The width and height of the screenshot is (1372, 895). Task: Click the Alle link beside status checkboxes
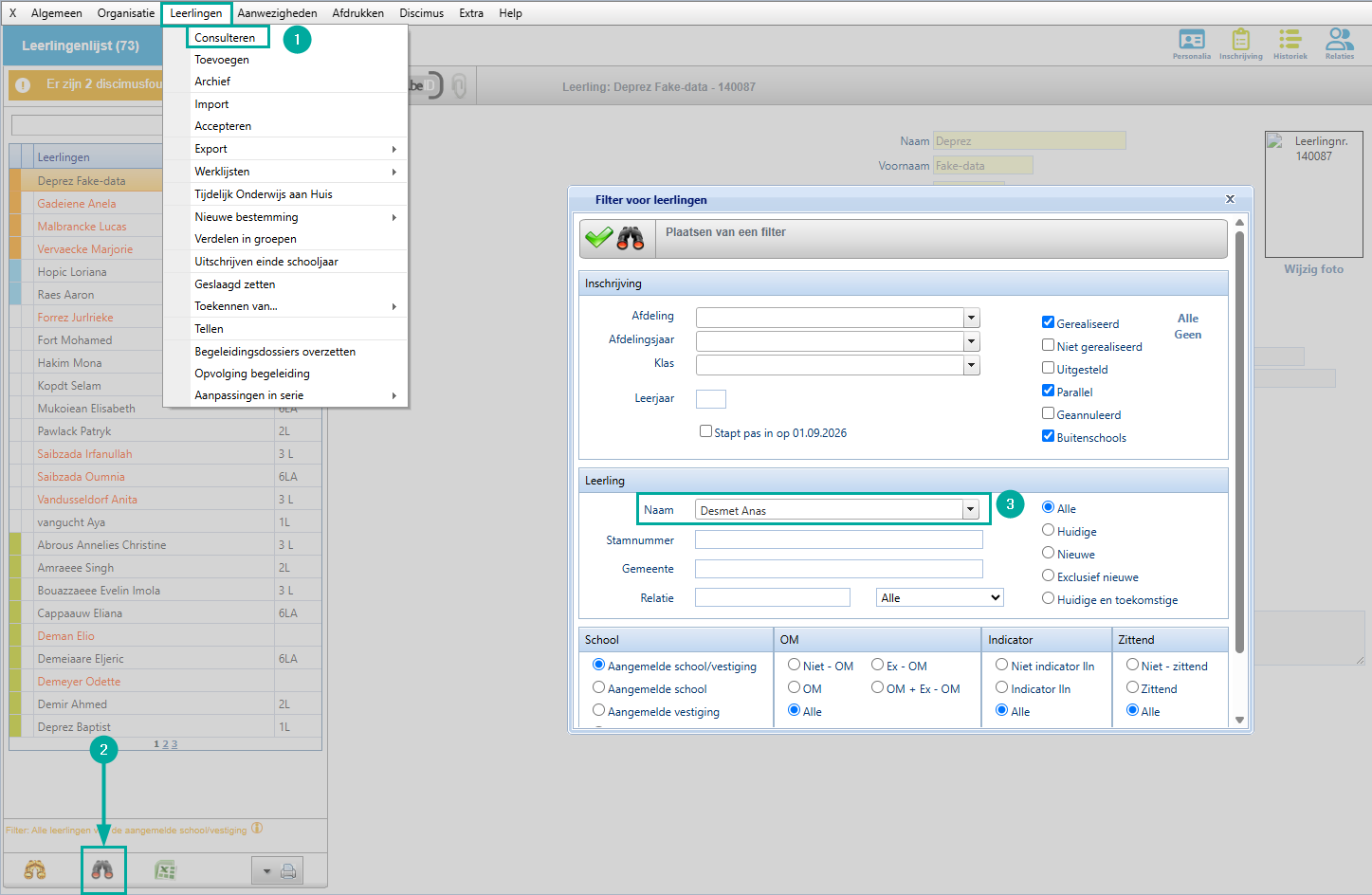coord(1188,319)
